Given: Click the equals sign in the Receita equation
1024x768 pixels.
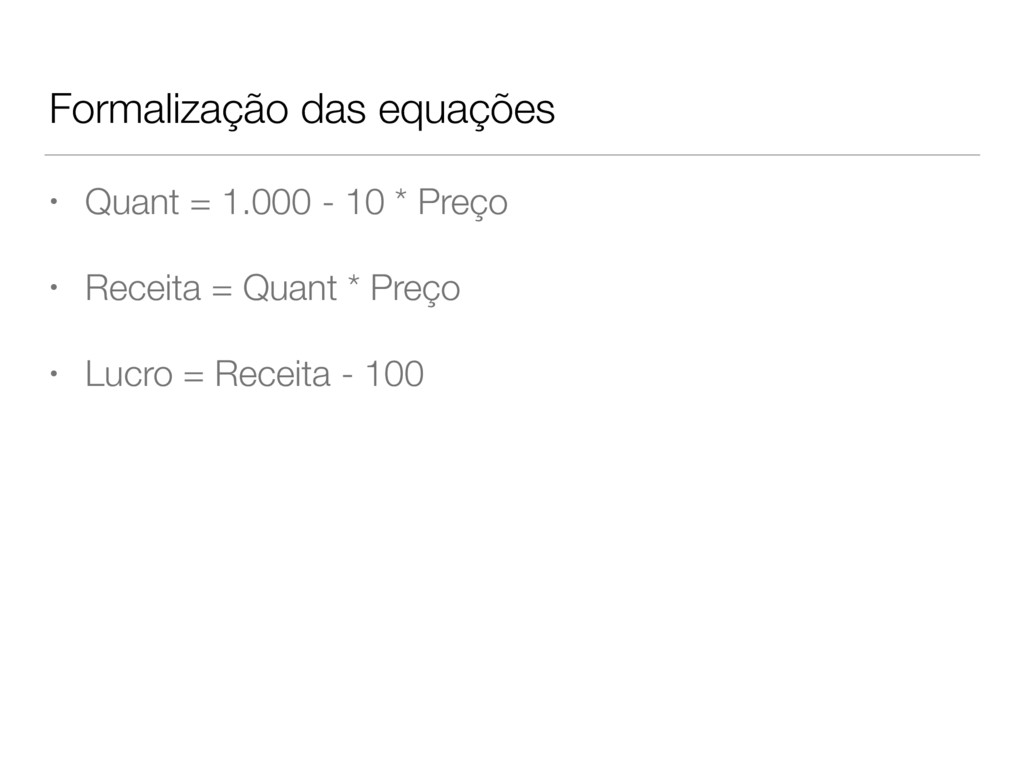Looking at the screenshot, I should (x=221, y=291).
